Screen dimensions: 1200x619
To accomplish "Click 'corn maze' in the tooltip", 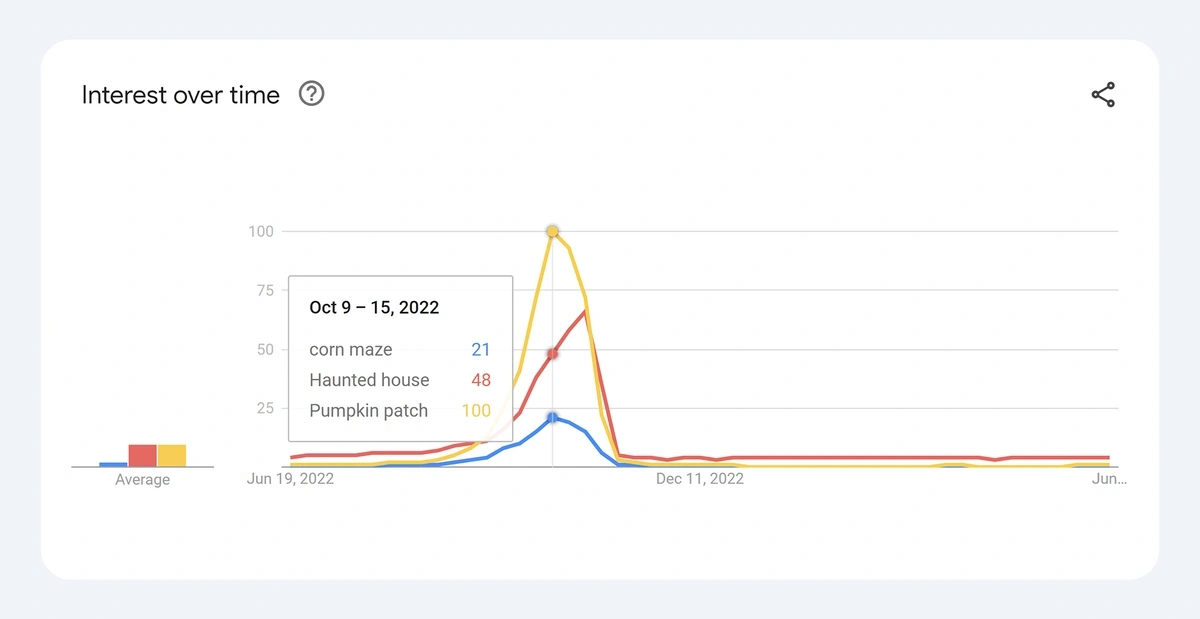I will point(350,350).
